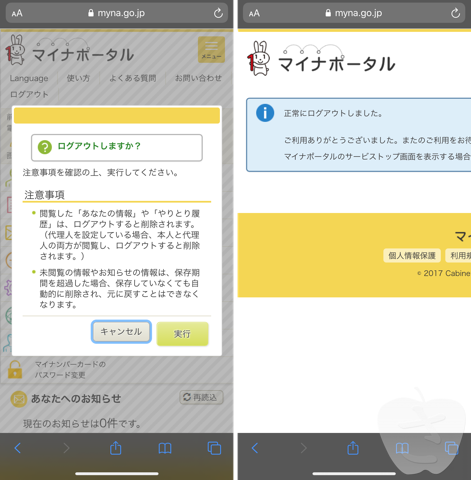Image resolution: width=471 pixels, height=480 pixels.
Task: Tap the left screen address bar myna.go.jp
Action: pos(117,13)
